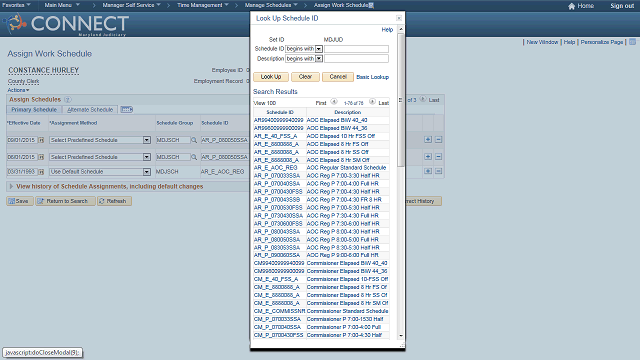Show next results page in lookup dialog

point(372,102)
